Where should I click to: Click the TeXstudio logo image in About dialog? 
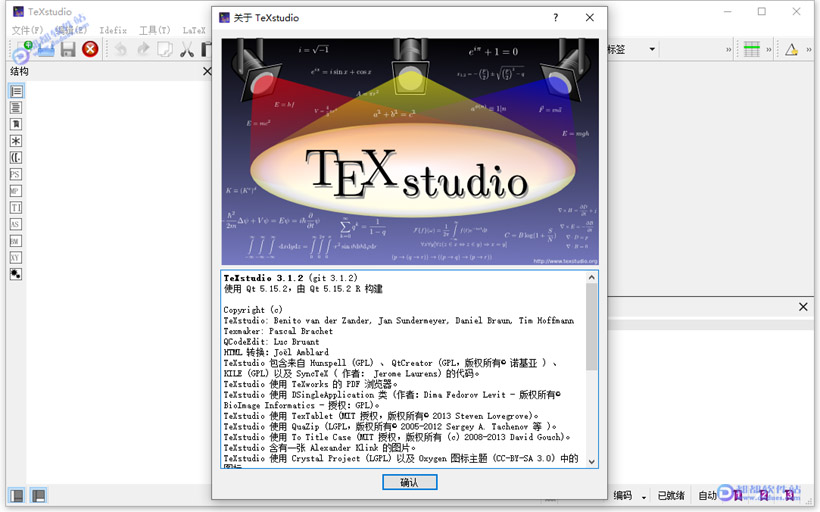[x=410, y=152]
